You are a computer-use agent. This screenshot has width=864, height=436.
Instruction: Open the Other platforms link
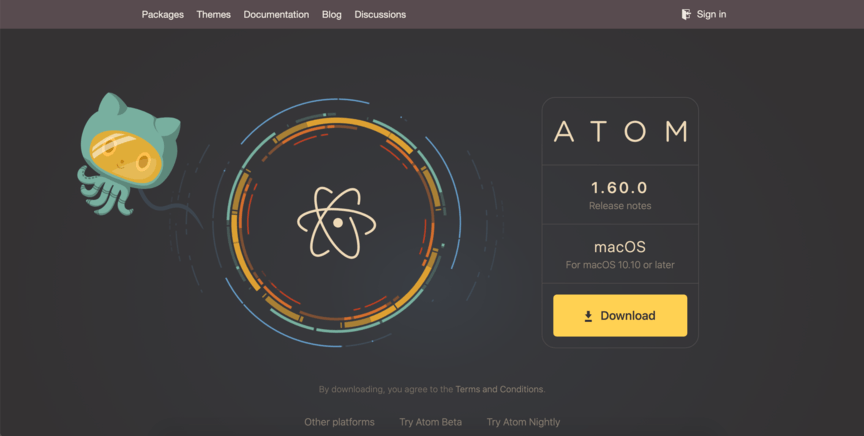(x=339, y=422)
